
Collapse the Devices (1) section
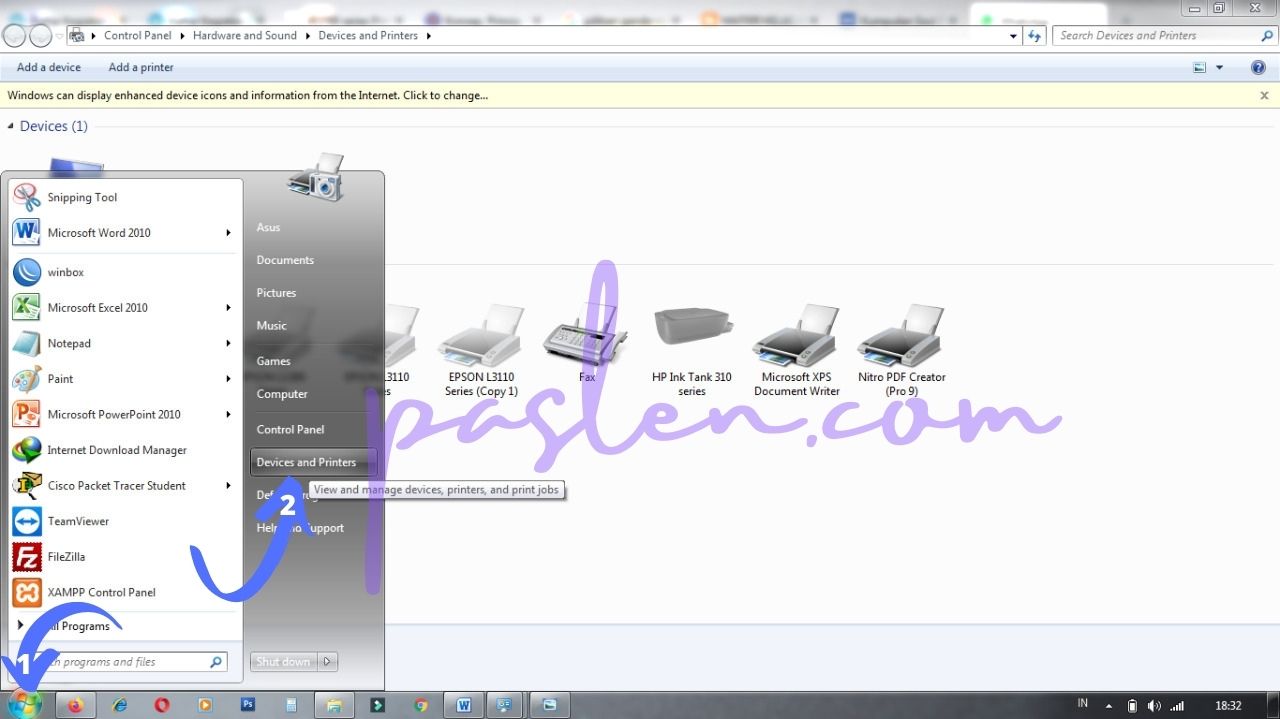(x=11, y=126)
